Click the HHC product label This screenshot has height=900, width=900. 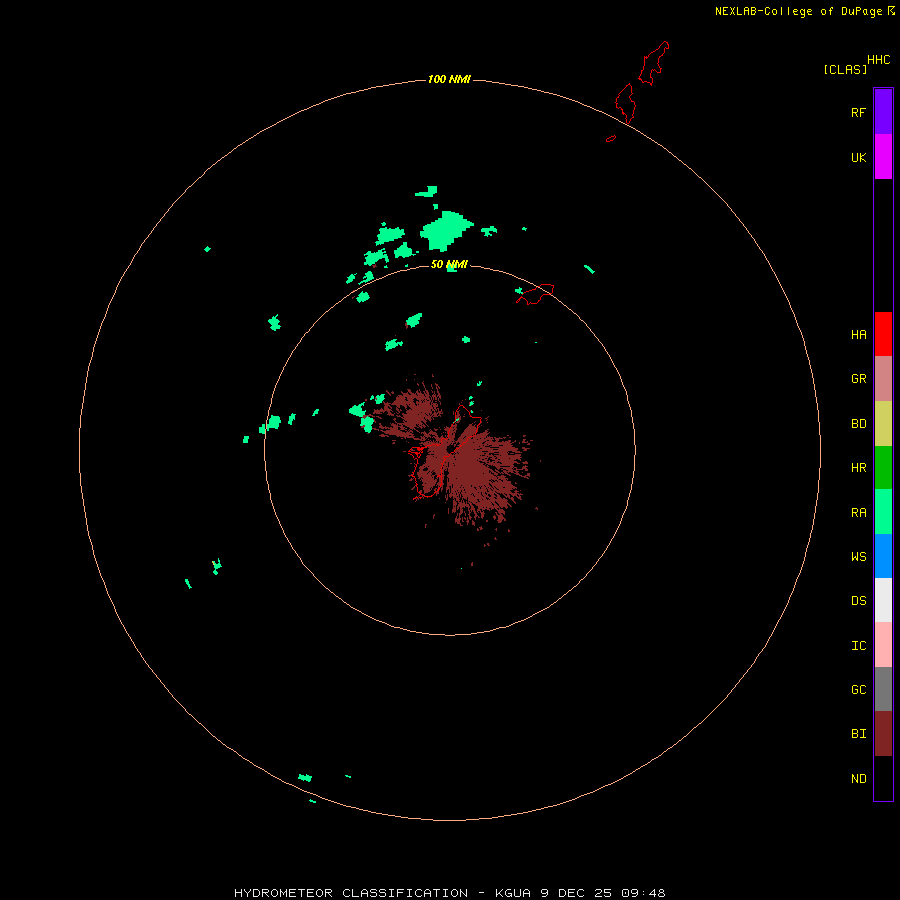click(878, 60)
